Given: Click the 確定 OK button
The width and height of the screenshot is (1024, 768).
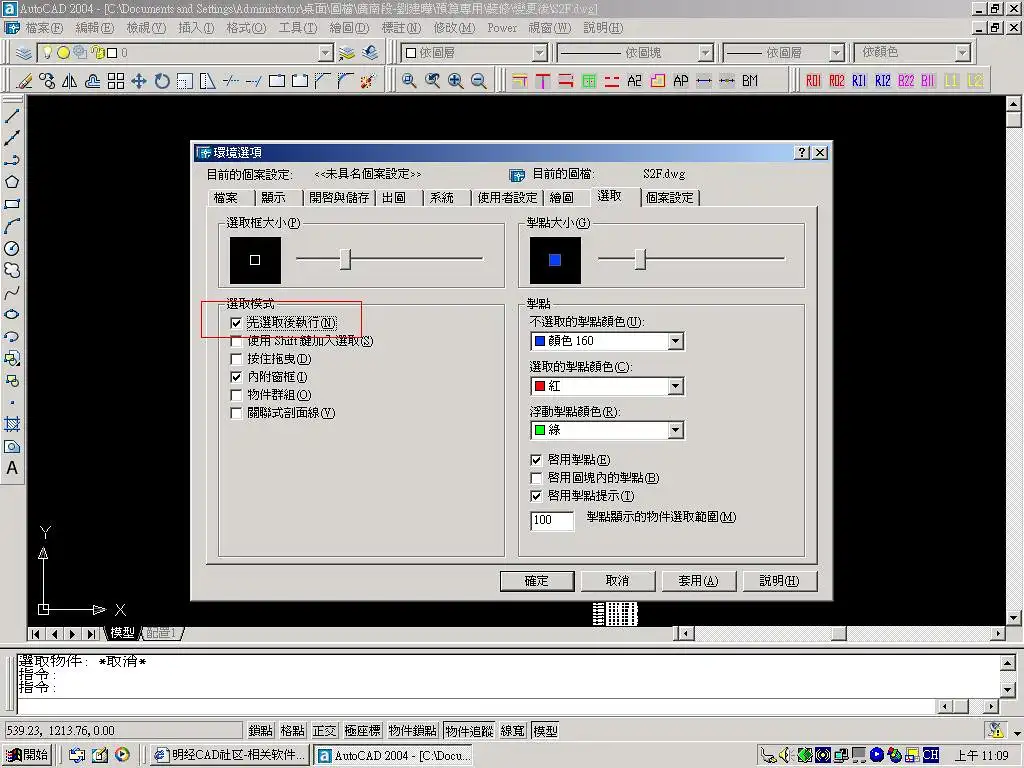Looking at the screenshot, I should point(537,581).
